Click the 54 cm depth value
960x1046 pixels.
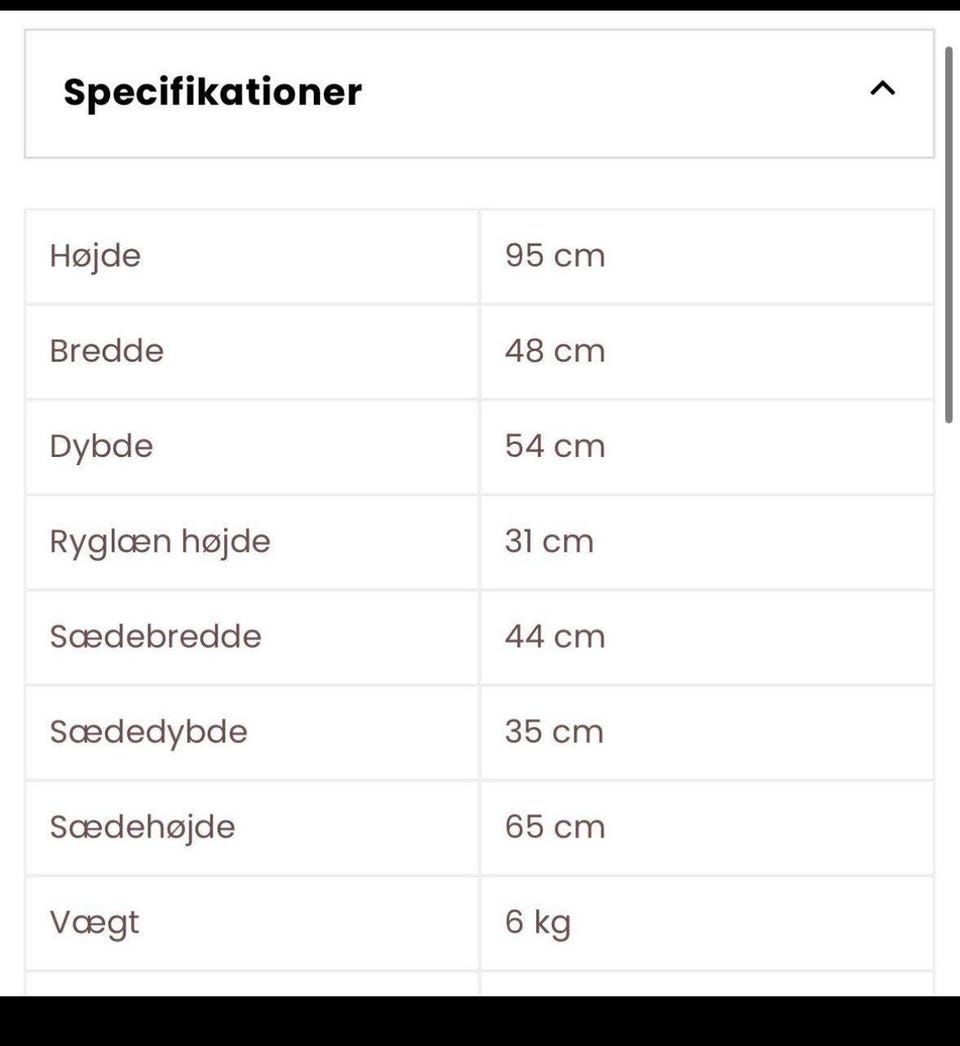[x=555, y=446]
